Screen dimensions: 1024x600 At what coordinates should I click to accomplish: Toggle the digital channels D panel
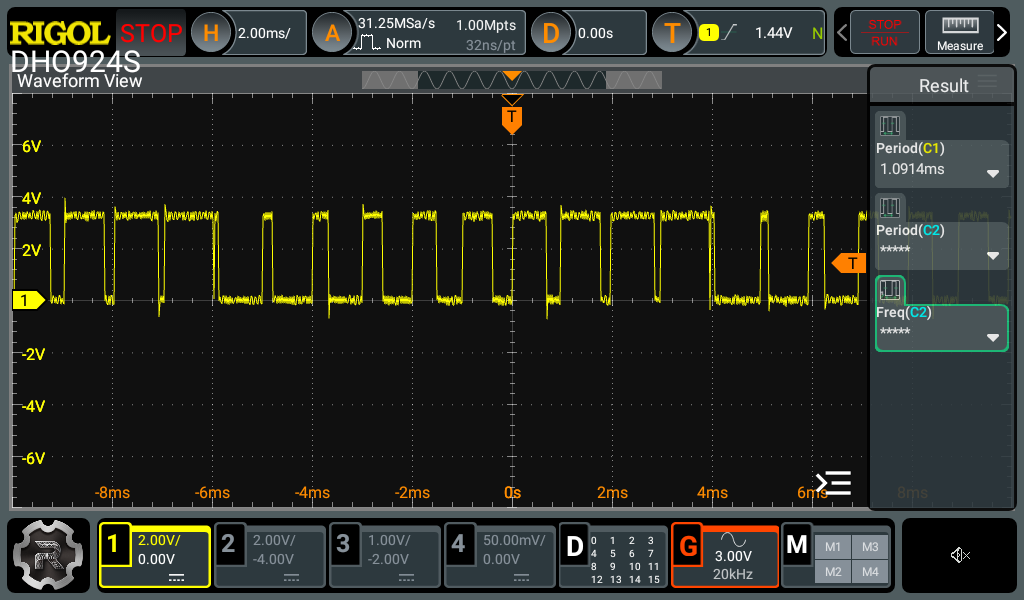575,546
